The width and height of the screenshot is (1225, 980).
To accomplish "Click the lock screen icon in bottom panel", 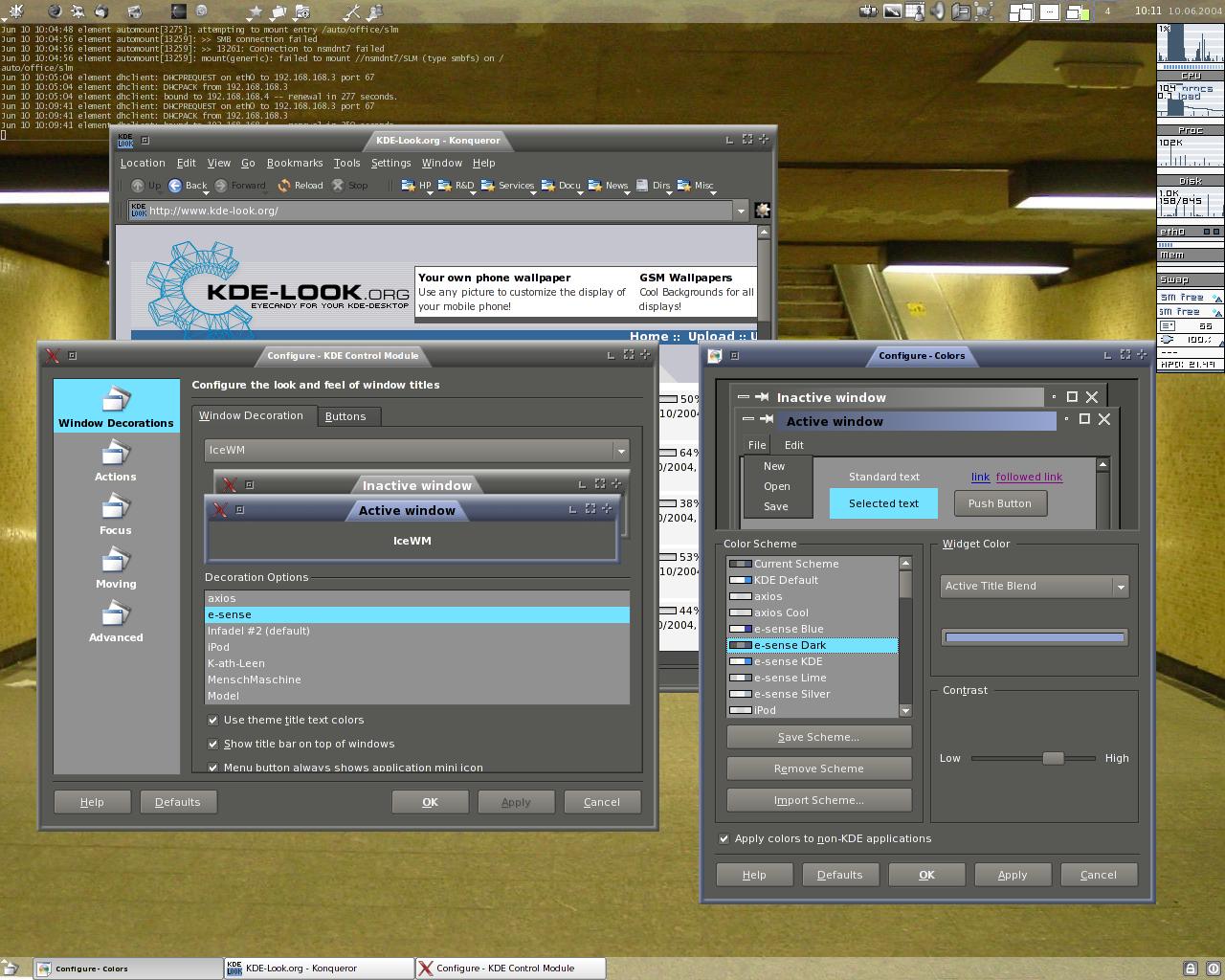I will click(x=1190, y=969).
